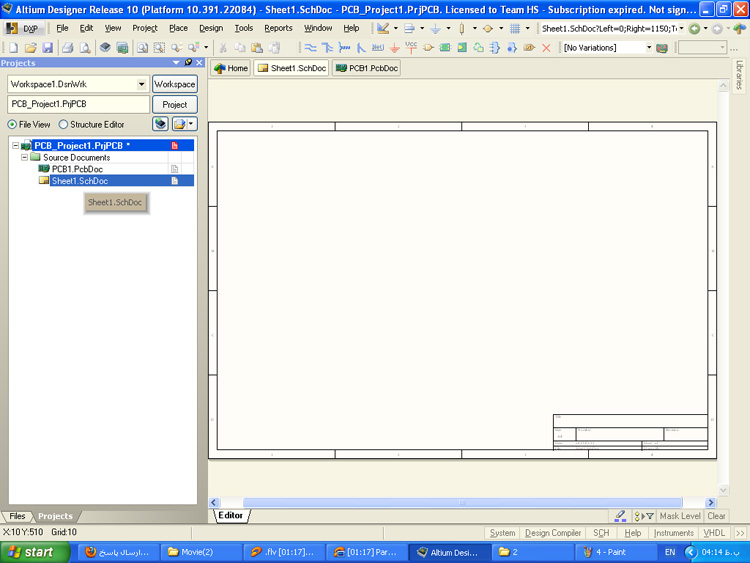
Task: Click the Print toolbar icon
Action: (69, 48)
